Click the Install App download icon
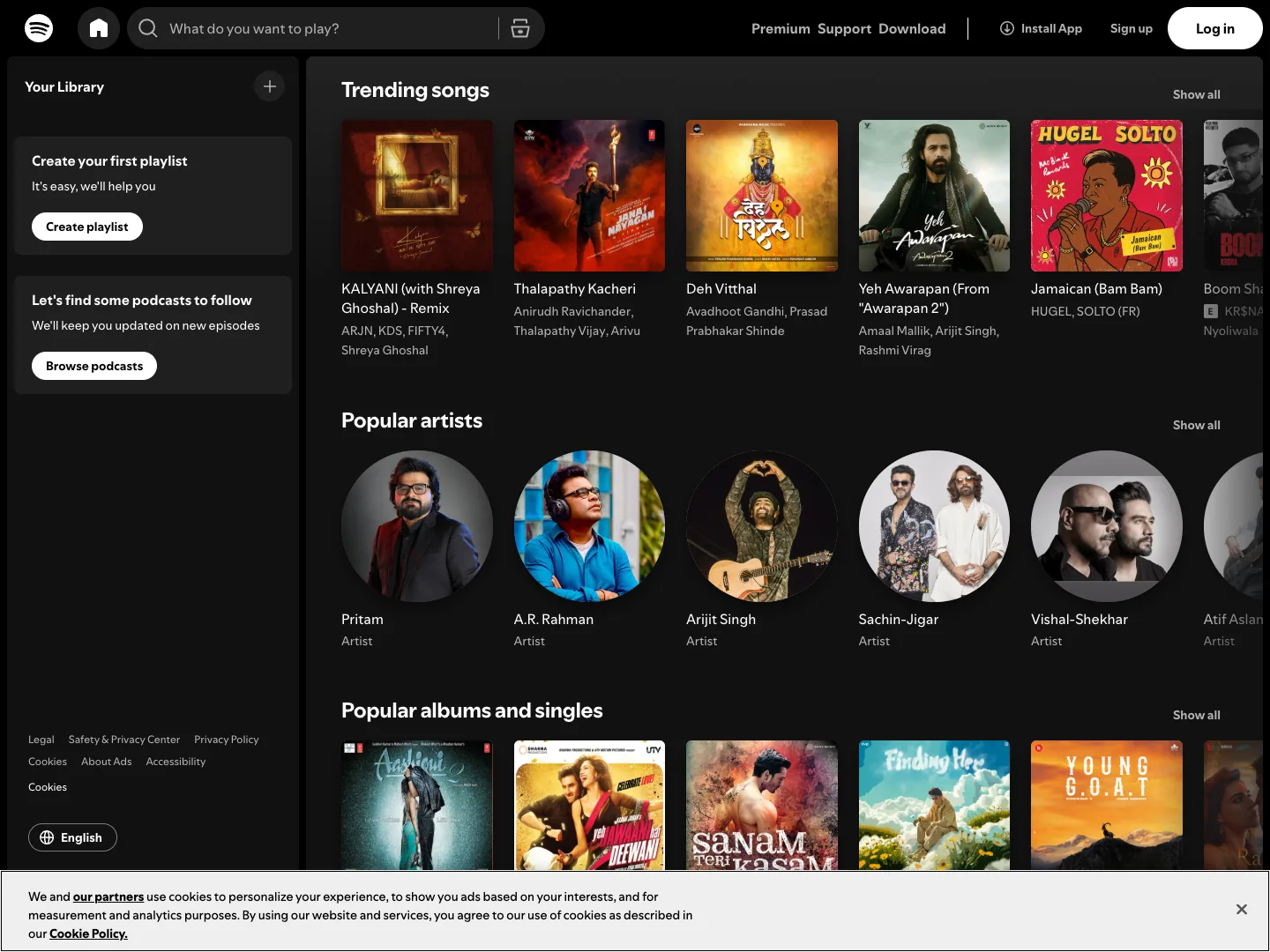Viewport: 1270px width, 952px height. pyautogui.click(x=1007, y=28)
